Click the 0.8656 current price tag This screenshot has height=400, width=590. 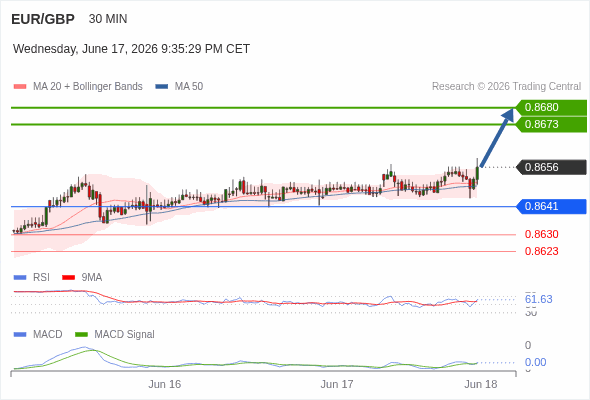(551, 167)
